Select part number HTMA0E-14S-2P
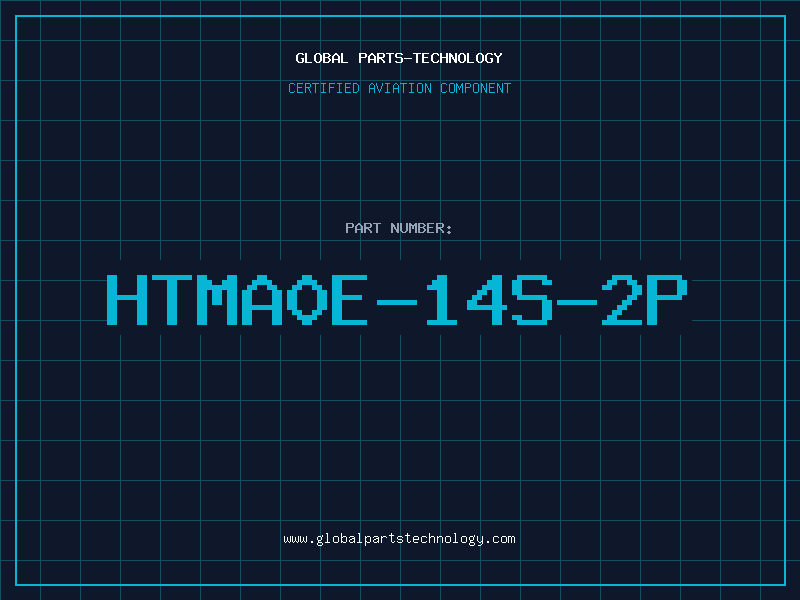The width and height of the screenshot is (800, 600). [397, 300]
